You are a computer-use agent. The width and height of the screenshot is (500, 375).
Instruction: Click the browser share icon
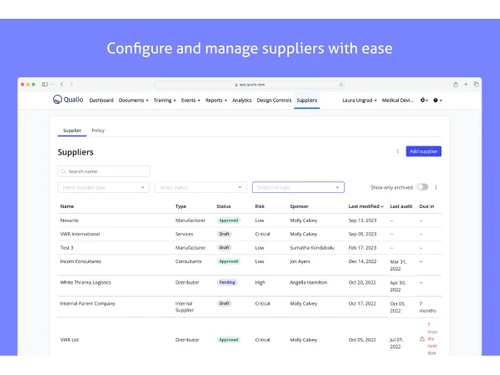coord(455,84)
